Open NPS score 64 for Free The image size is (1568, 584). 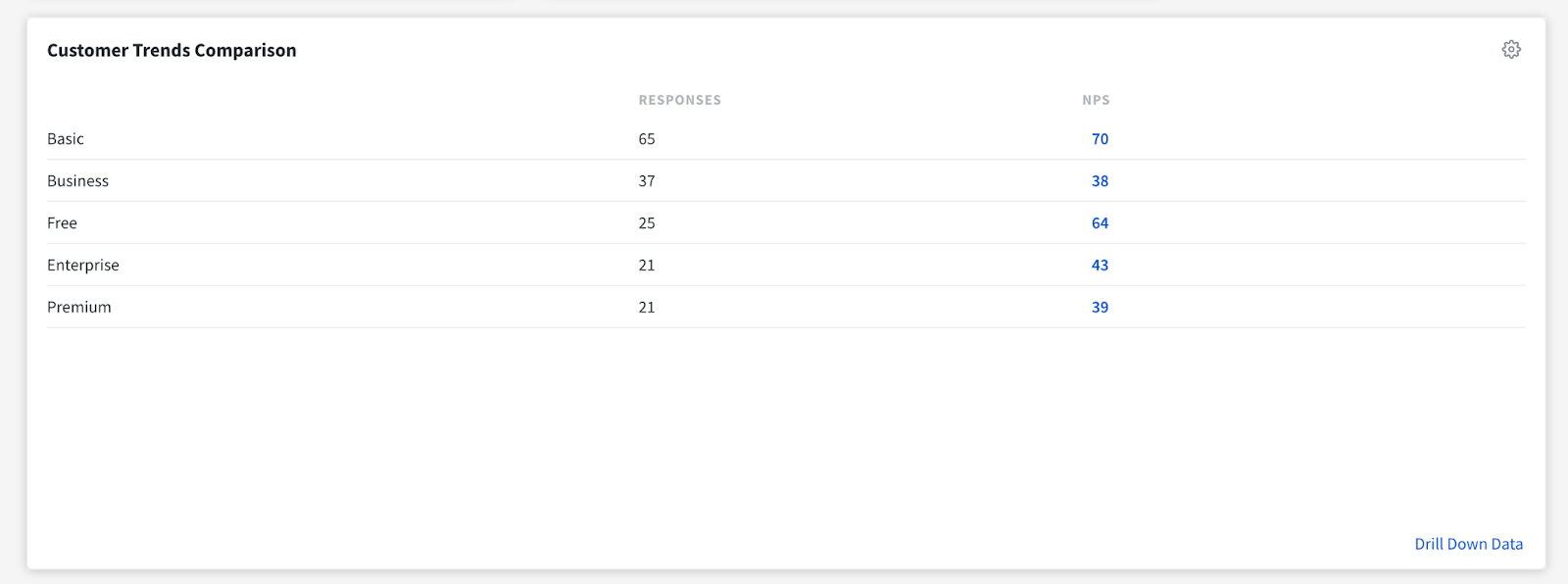pos(1100,223)
